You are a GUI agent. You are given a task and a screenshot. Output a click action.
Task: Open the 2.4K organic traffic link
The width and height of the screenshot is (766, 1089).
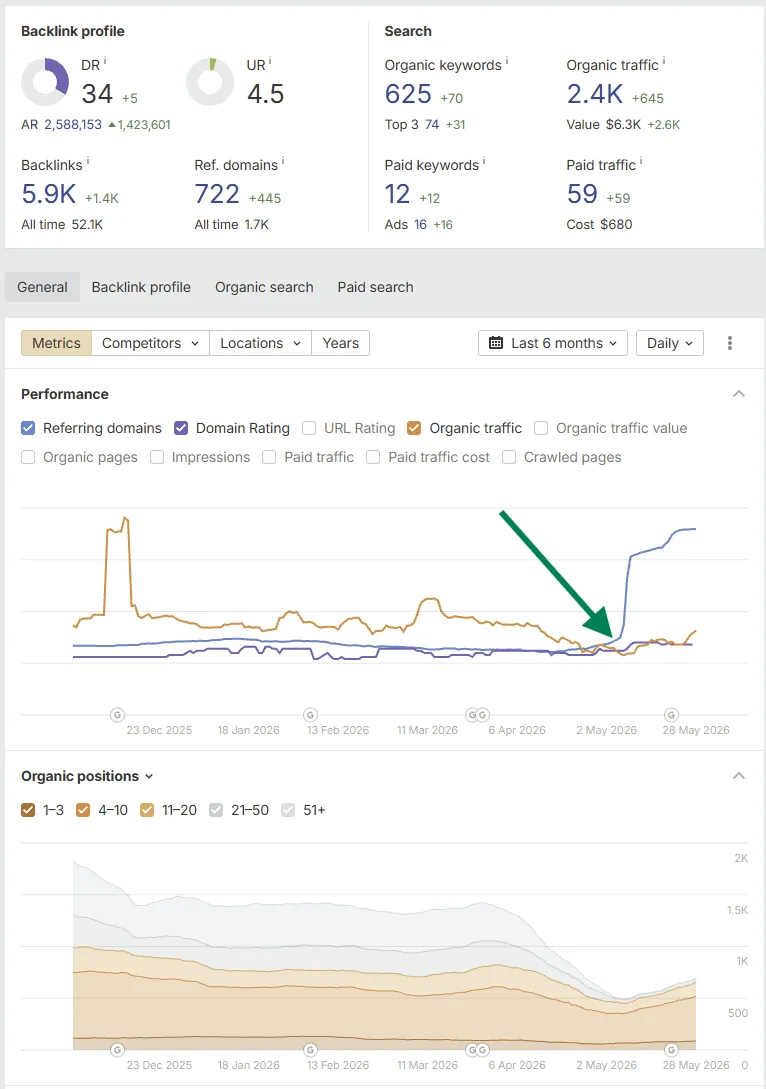point(595,94)
